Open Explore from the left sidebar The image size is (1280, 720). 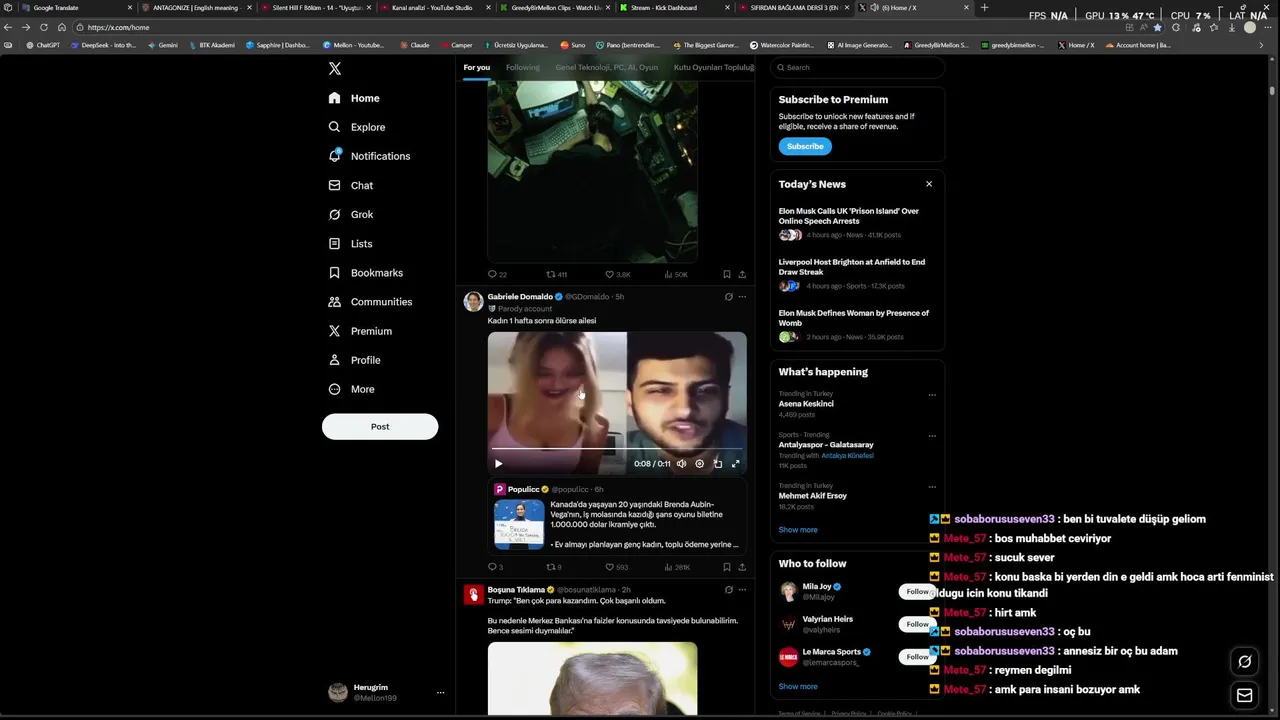click(x=357, y=127)
